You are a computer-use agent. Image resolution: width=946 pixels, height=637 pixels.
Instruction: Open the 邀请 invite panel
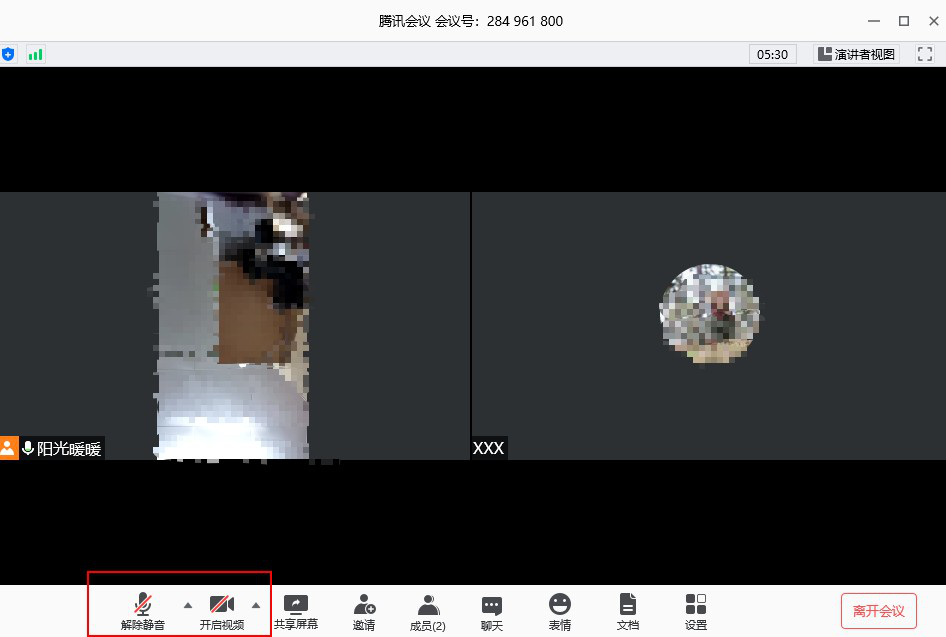click(x=364, y=612)
